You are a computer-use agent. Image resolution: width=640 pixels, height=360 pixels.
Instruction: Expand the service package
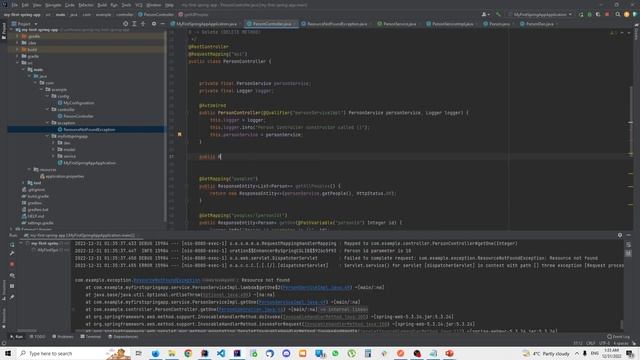[53, 156]
